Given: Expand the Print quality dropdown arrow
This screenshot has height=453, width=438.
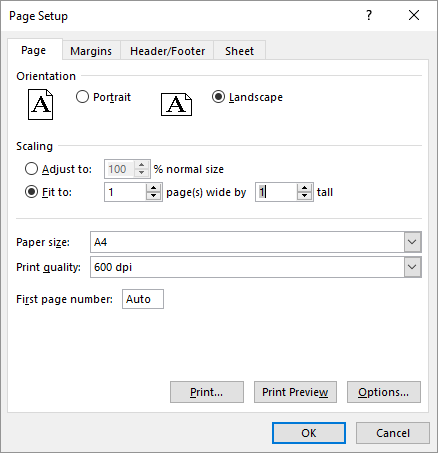Looking at the screenshot, I should (412, 267).
